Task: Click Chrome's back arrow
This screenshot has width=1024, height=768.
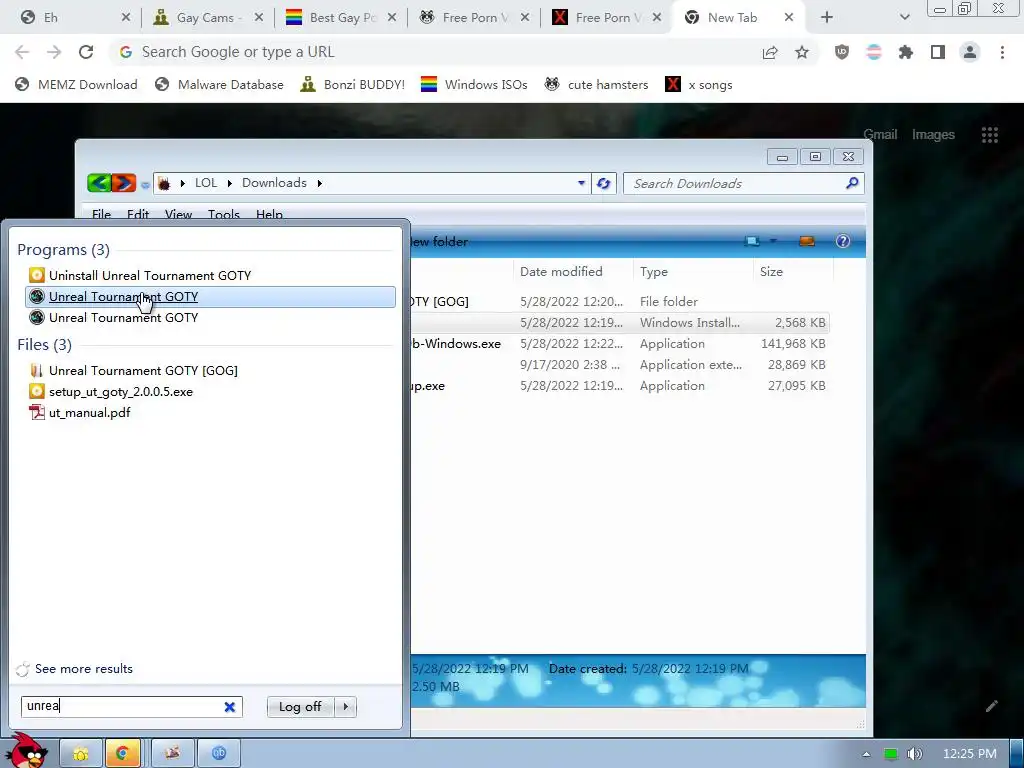Action: tap(22, 52)
